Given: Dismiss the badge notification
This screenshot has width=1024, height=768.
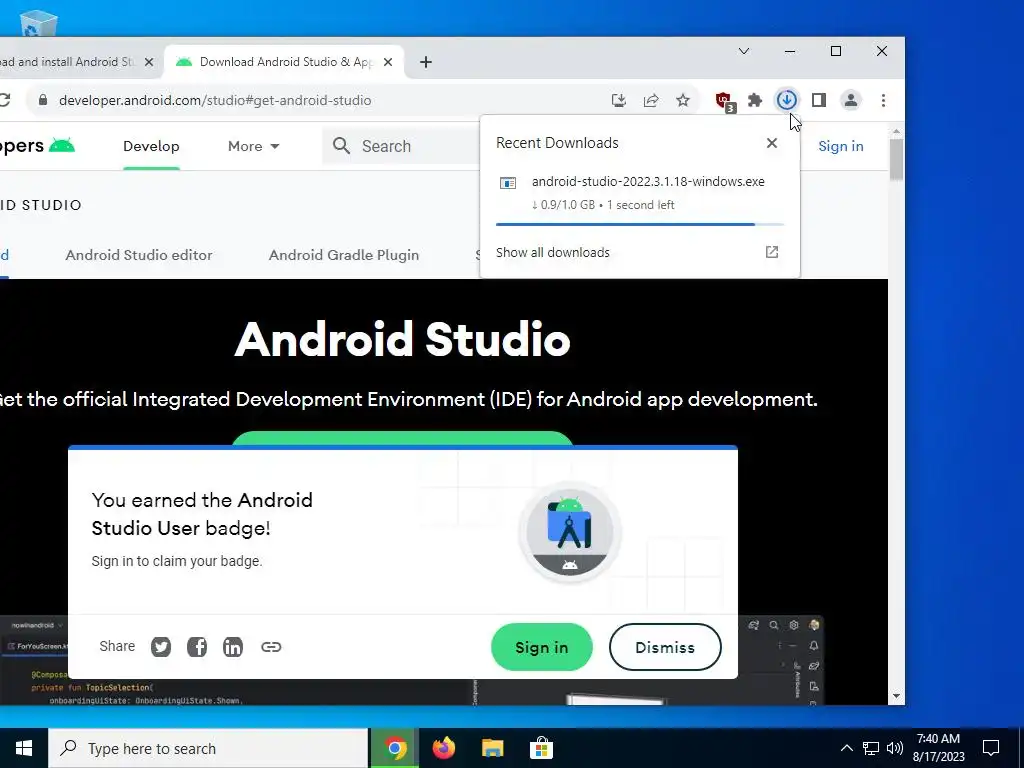Looking at the screenshot, I should point(665,647).
